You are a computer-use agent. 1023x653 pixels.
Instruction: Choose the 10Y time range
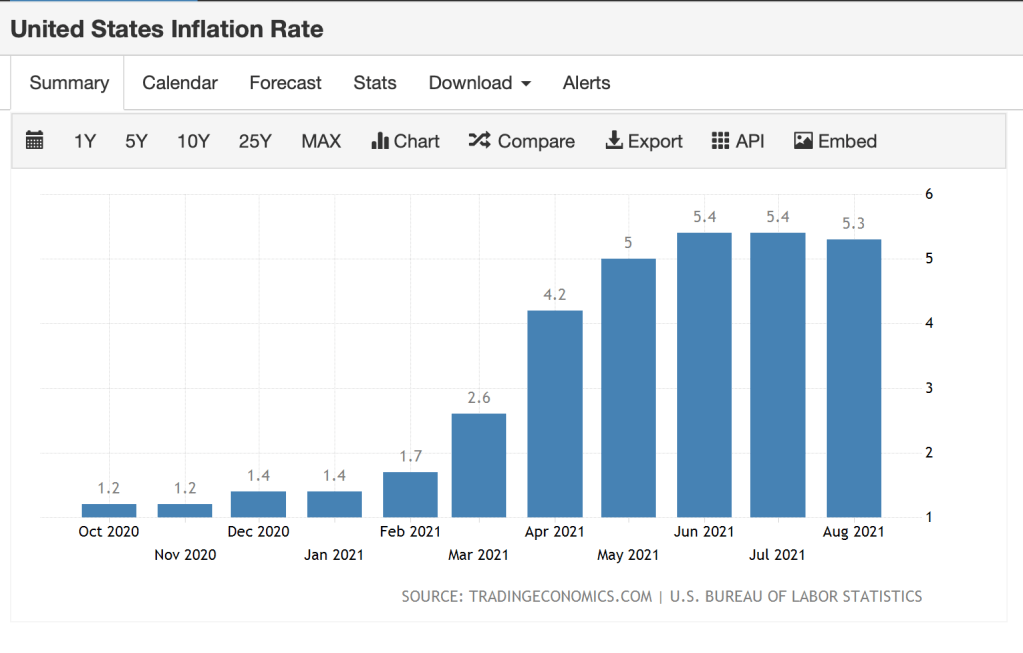[193, 141]
